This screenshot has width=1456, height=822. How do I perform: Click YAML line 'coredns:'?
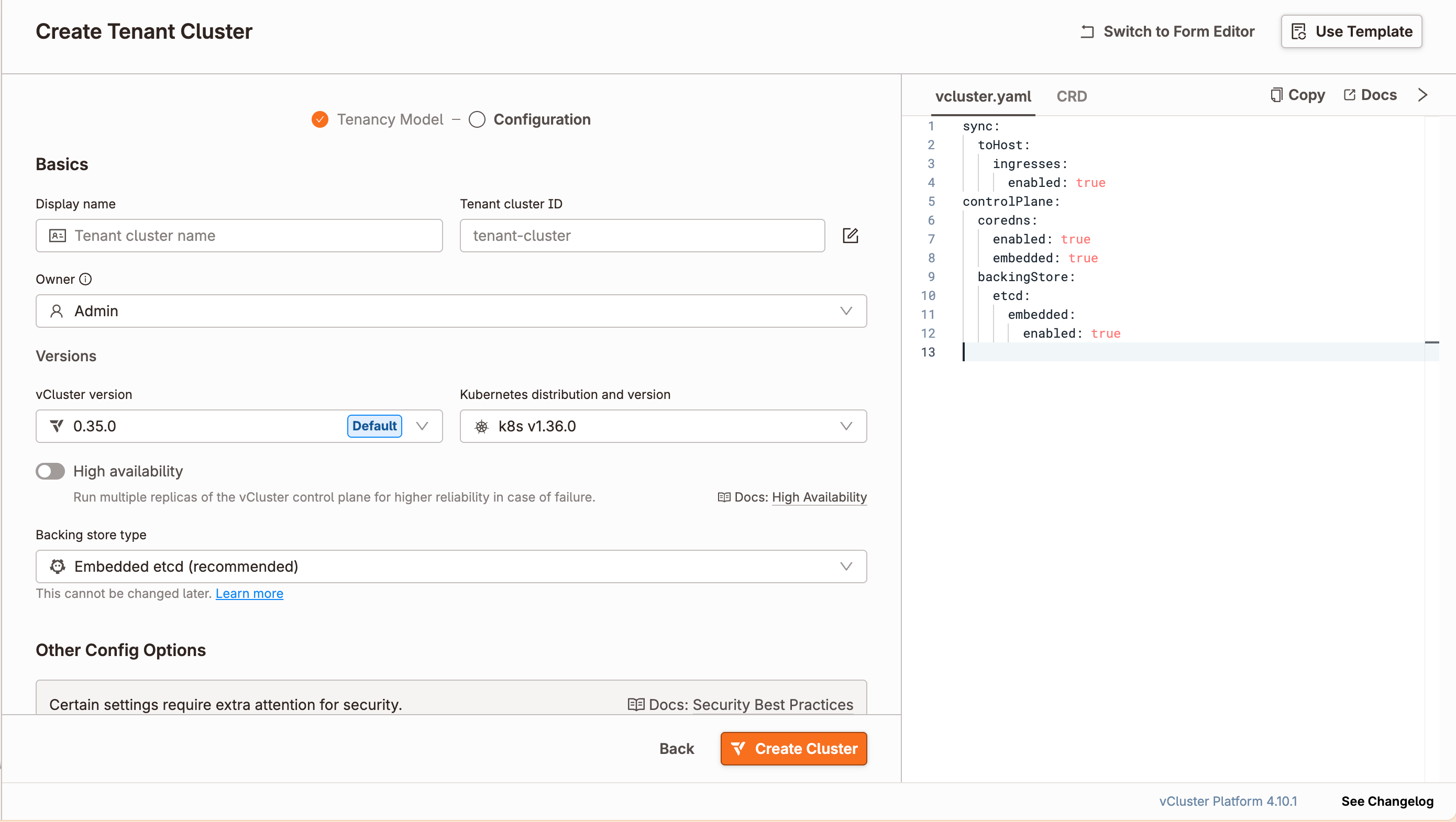click(x=1008, y=220)
